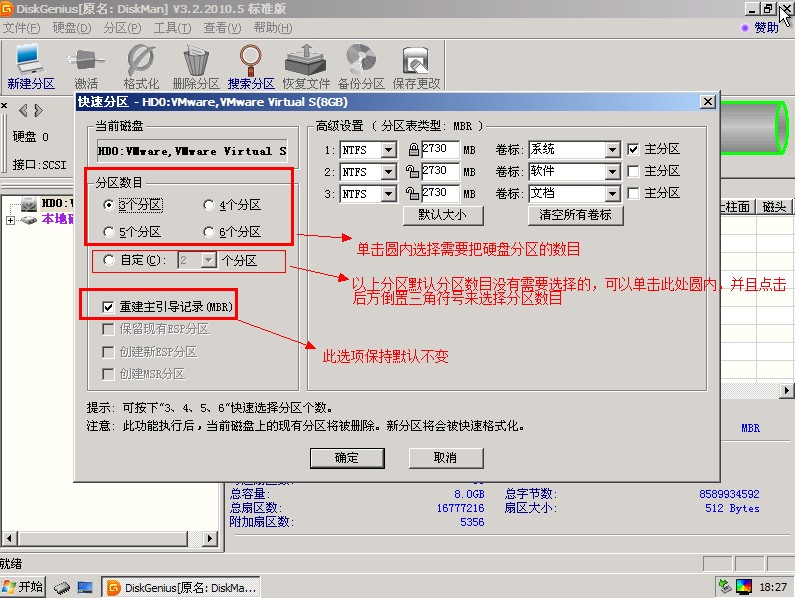The height and width of the screenshot is (598, 795).
Task: Uncheck 主分区 for partition 1
Action: 633,149
